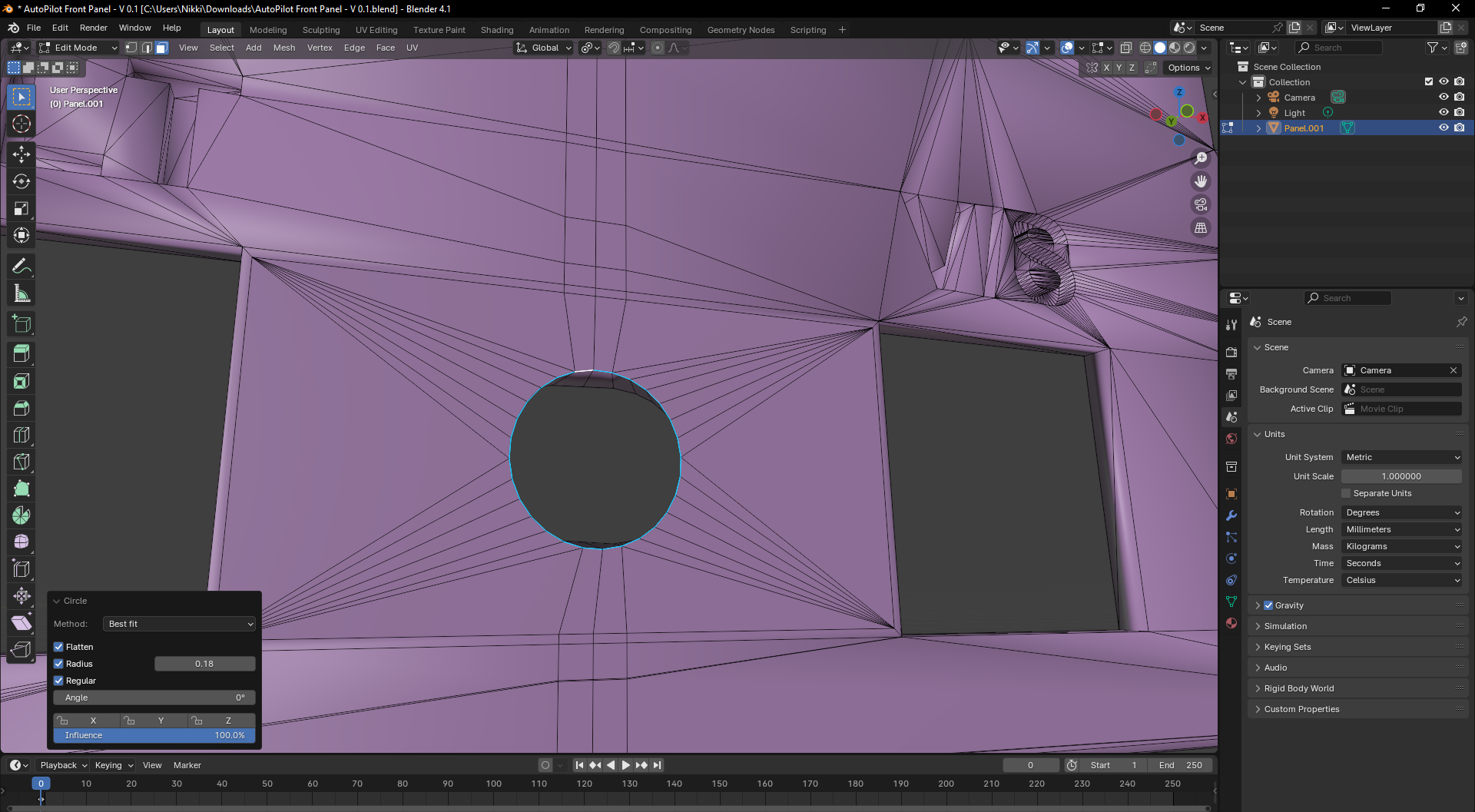Select the Measure tool
Viewport: 1475px width, 812px height.
(22, 293)
